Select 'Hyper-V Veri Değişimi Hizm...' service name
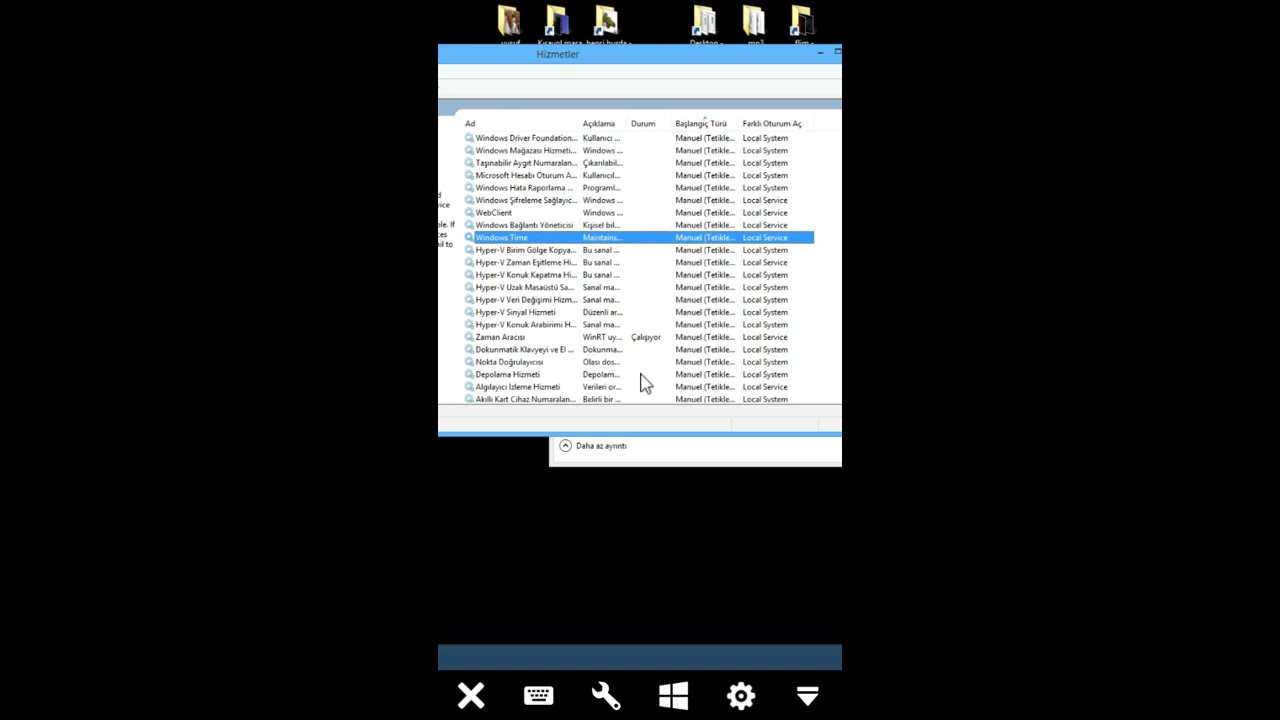The width and height of the screenshot is (1280, 720). [x=526, y=300]
